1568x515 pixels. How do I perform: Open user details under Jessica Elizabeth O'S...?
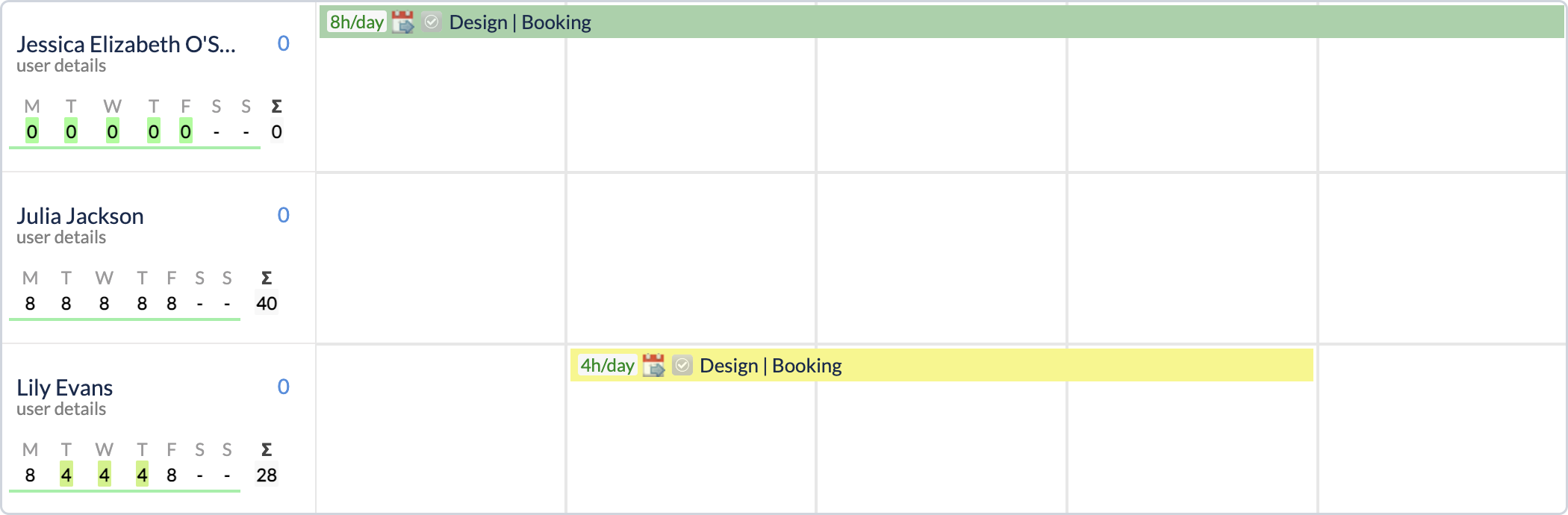61,66
